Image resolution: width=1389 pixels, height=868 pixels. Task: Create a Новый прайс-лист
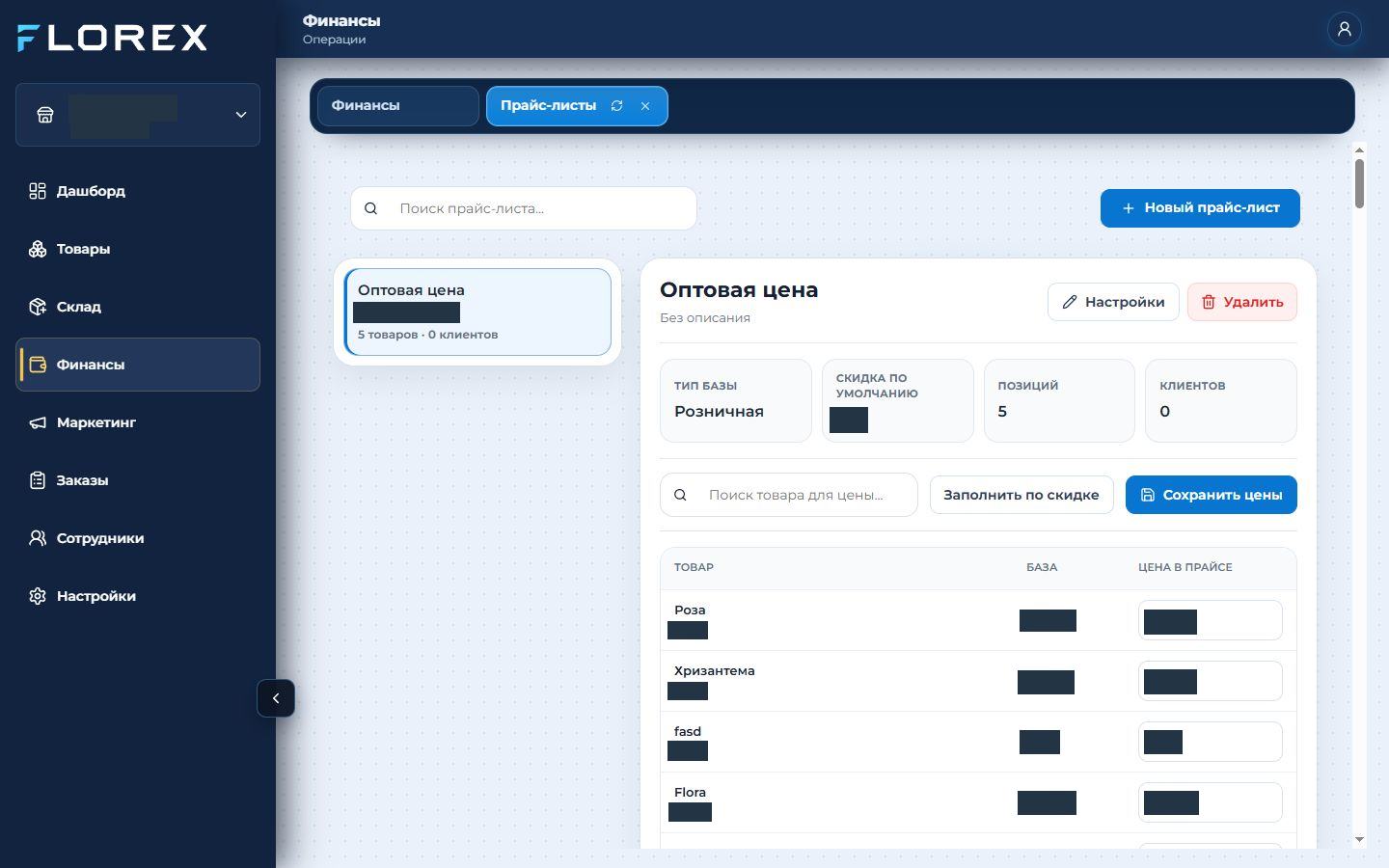pos(1200,208)
